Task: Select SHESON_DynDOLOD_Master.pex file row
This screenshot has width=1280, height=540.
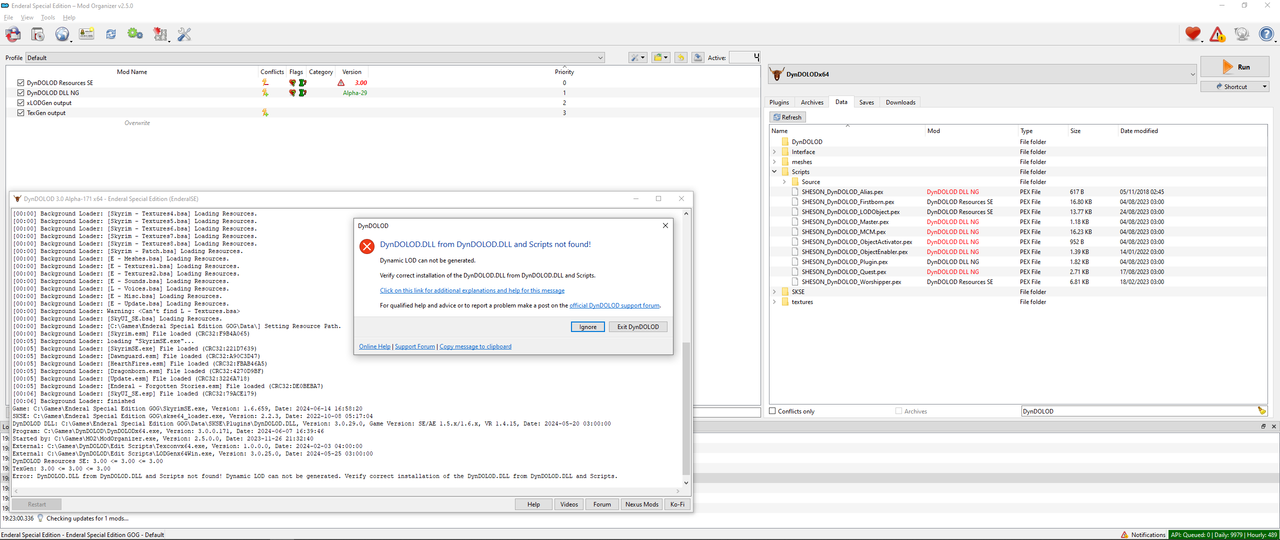Action: tap(1018, 222)
